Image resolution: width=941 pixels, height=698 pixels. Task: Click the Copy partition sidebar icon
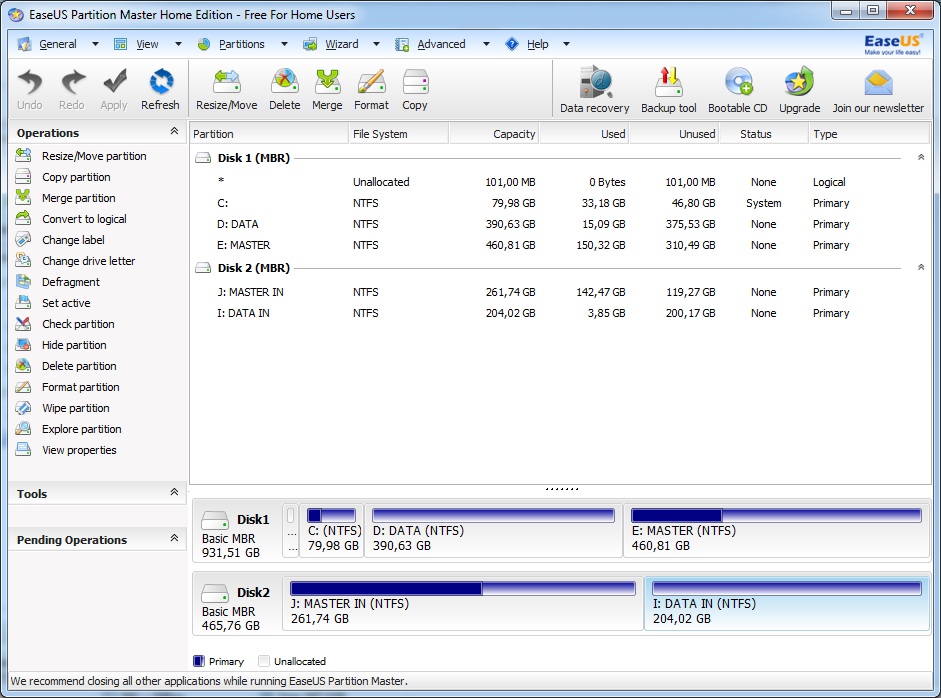point(23,176)
